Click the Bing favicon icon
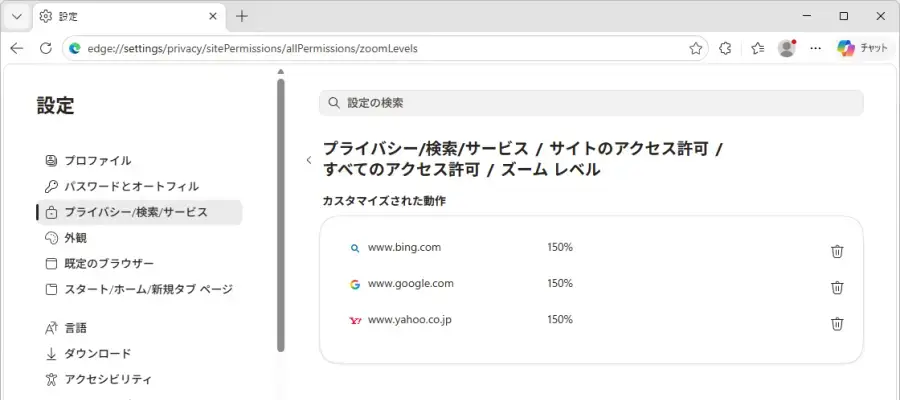The height and width of the screenshot is (400, 900). coord(355,248)
